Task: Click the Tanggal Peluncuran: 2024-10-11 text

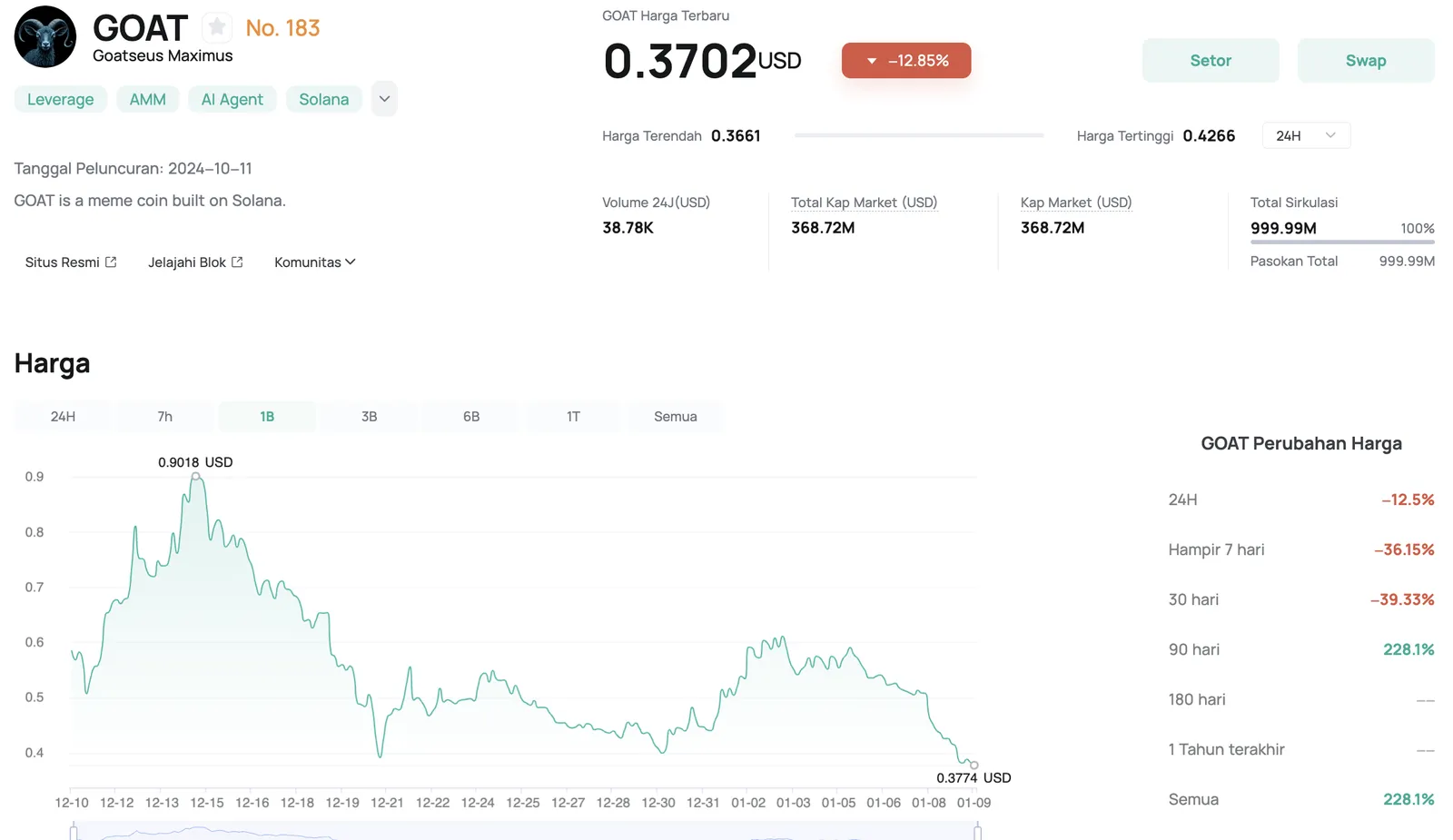Action: click(133, 169)
